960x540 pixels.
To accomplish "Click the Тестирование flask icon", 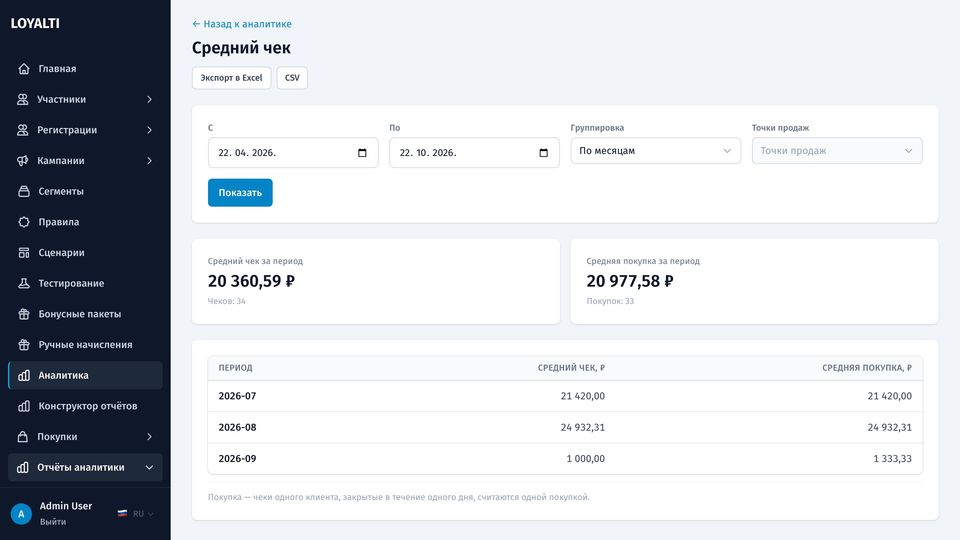I will coord(24,283).
